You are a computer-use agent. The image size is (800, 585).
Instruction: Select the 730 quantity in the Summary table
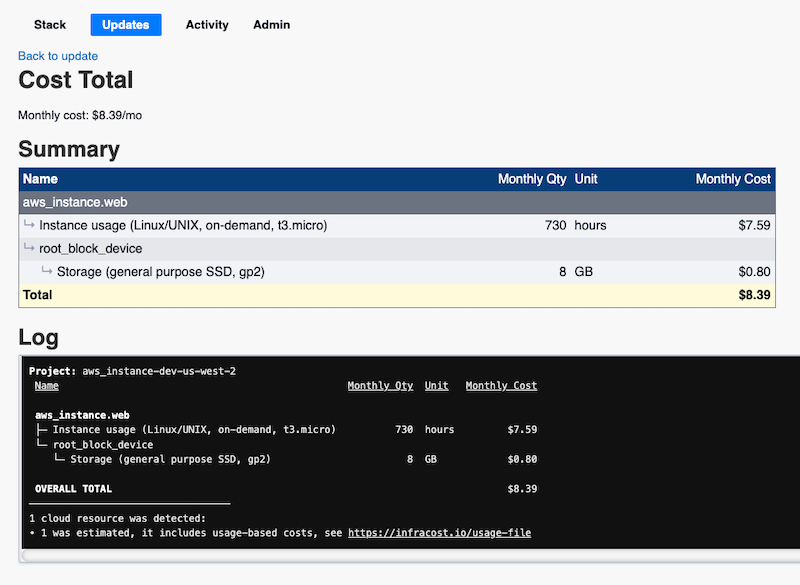coord(556,225)
